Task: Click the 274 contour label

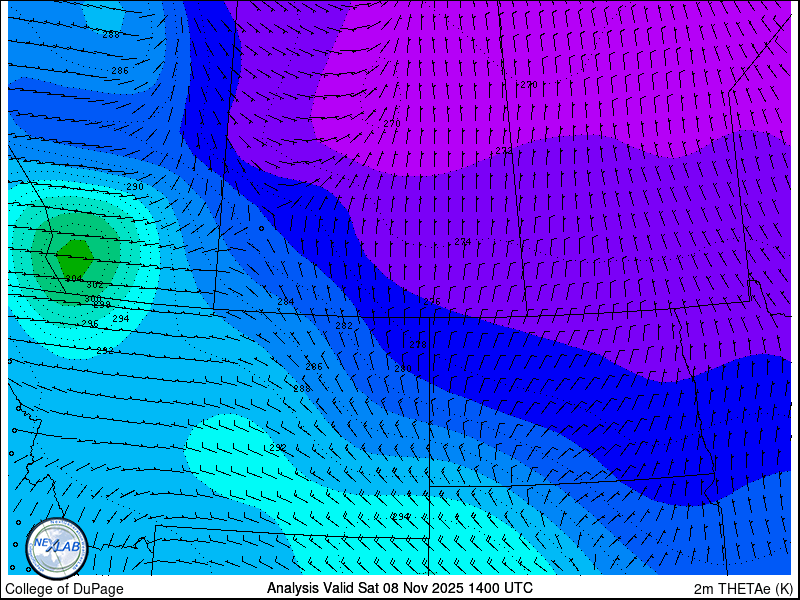Action: [x=463, y=241]
